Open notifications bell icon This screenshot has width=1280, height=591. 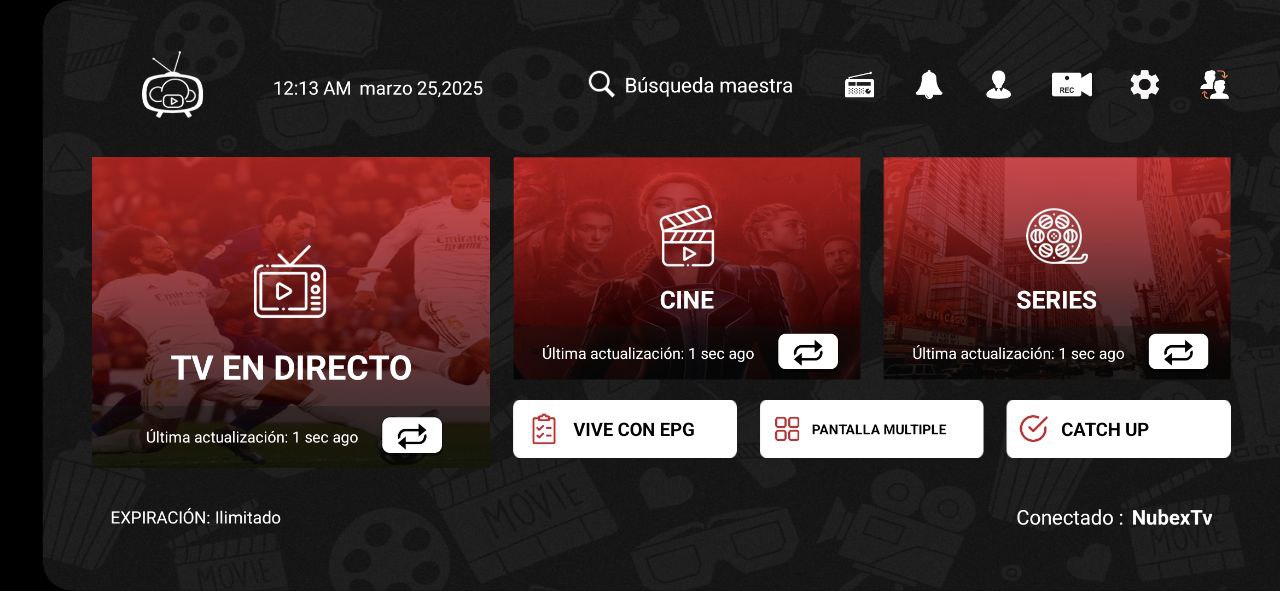pyautogui.click(x=929, y=86)
